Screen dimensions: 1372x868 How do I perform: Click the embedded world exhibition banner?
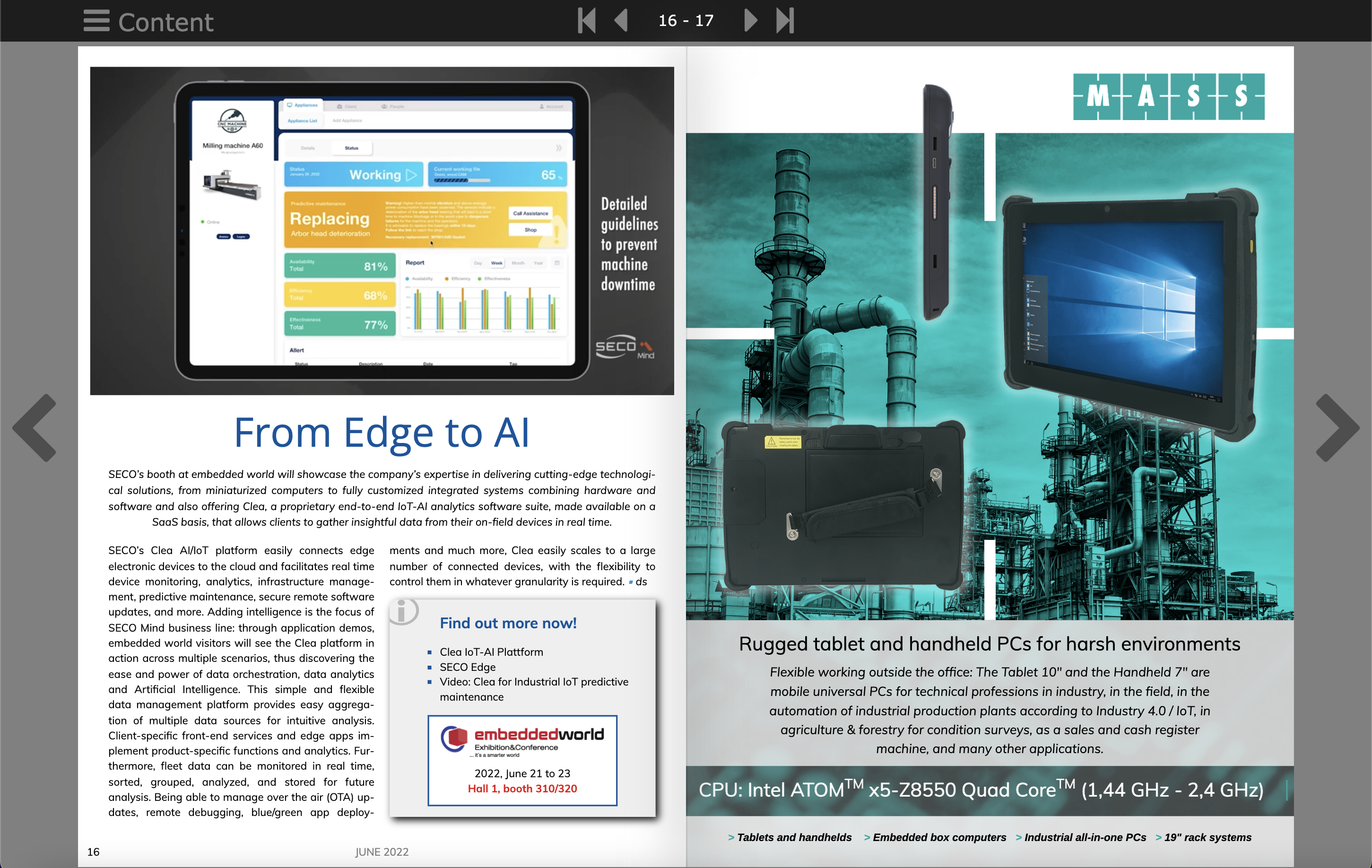coord(522,760)
